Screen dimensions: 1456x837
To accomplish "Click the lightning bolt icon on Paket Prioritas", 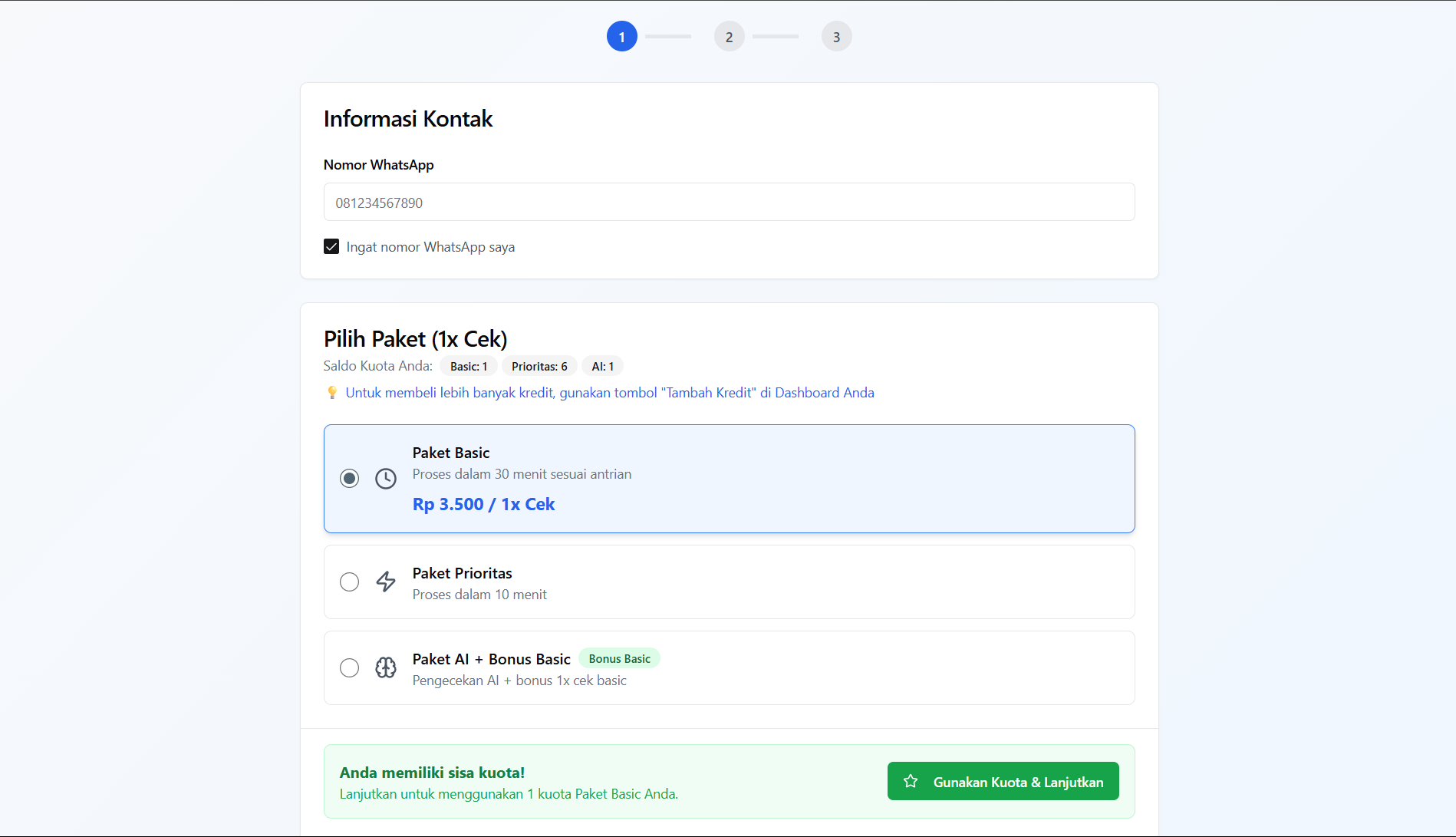I will [386, 582].
